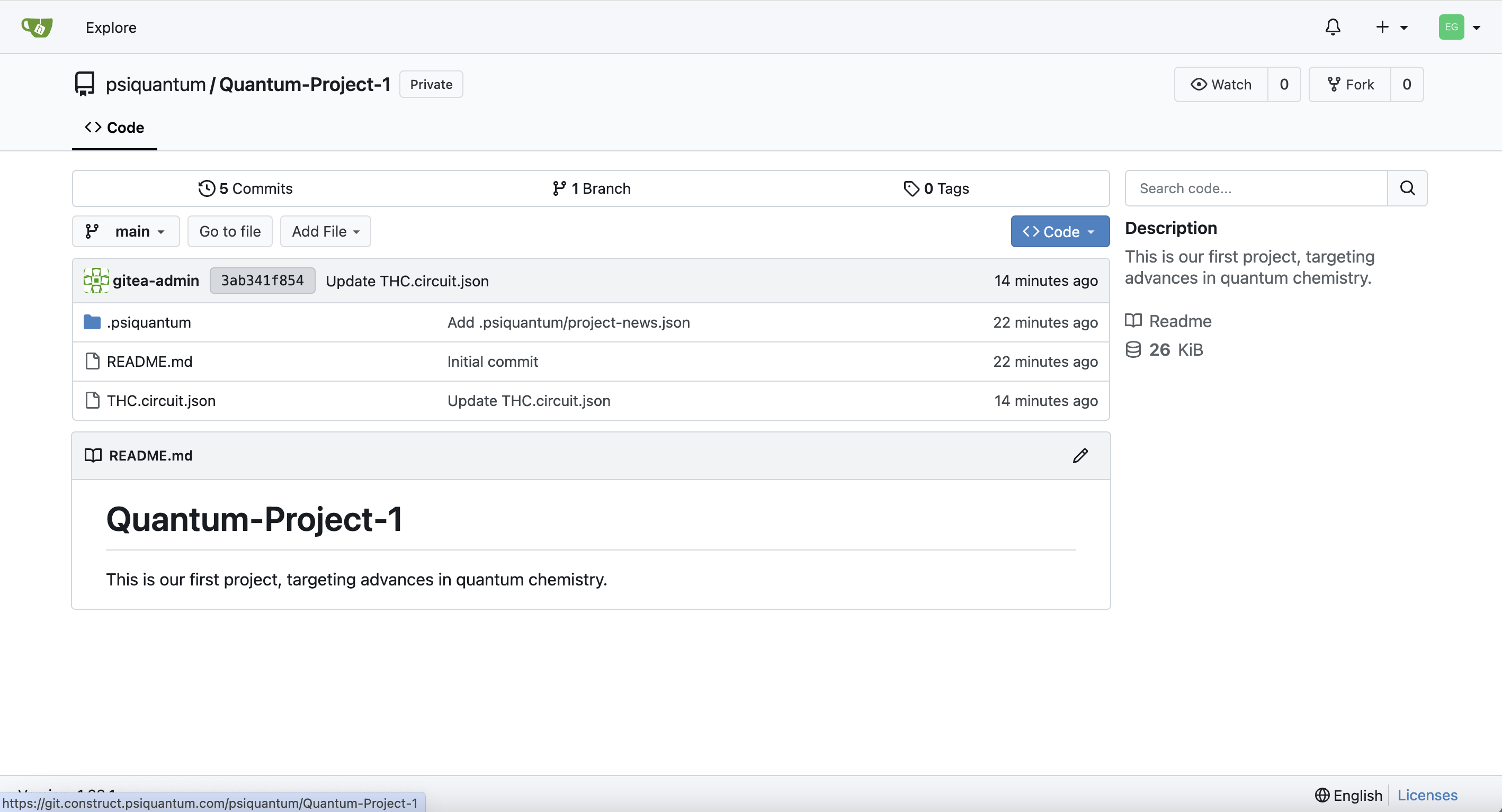Open README.md in the file list

pyautogui.click(x=149, y=361)
